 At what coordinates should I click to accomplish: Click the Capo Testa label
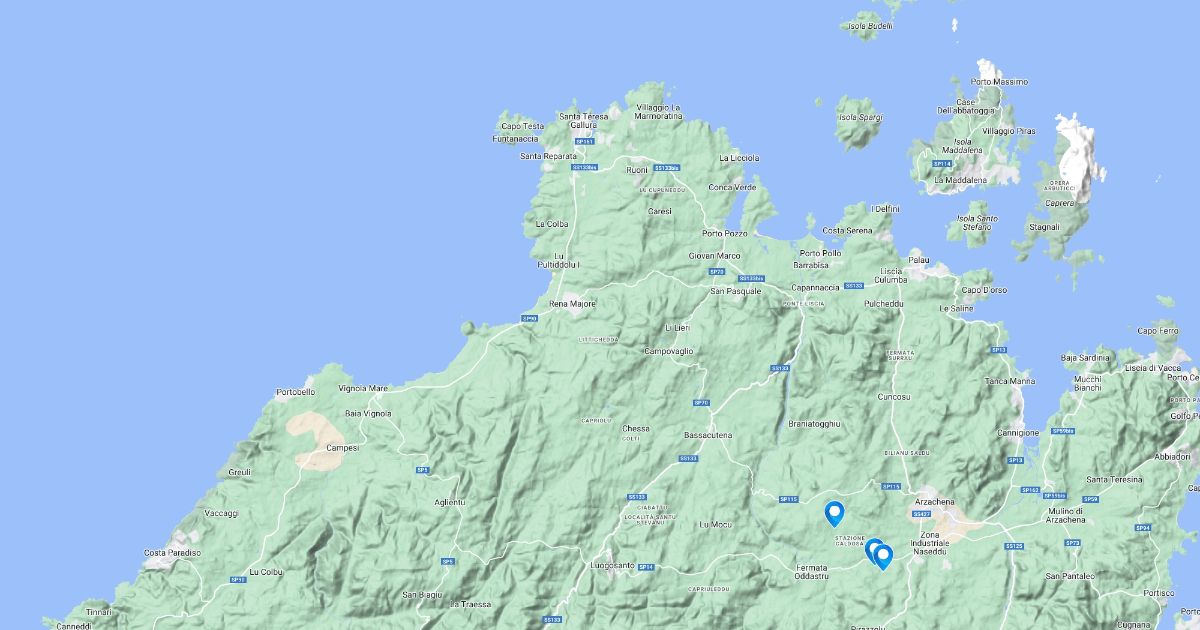click(522, 126)
